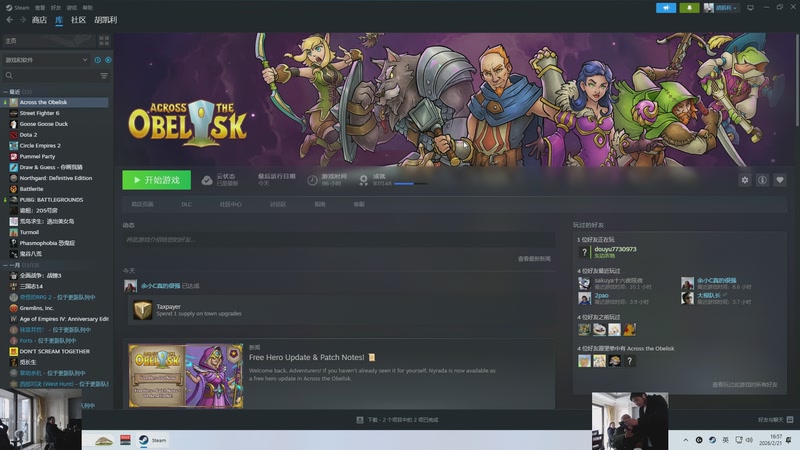Open the 好友 menu
This screenshot has height=450, width=800.
pos(56,8)
